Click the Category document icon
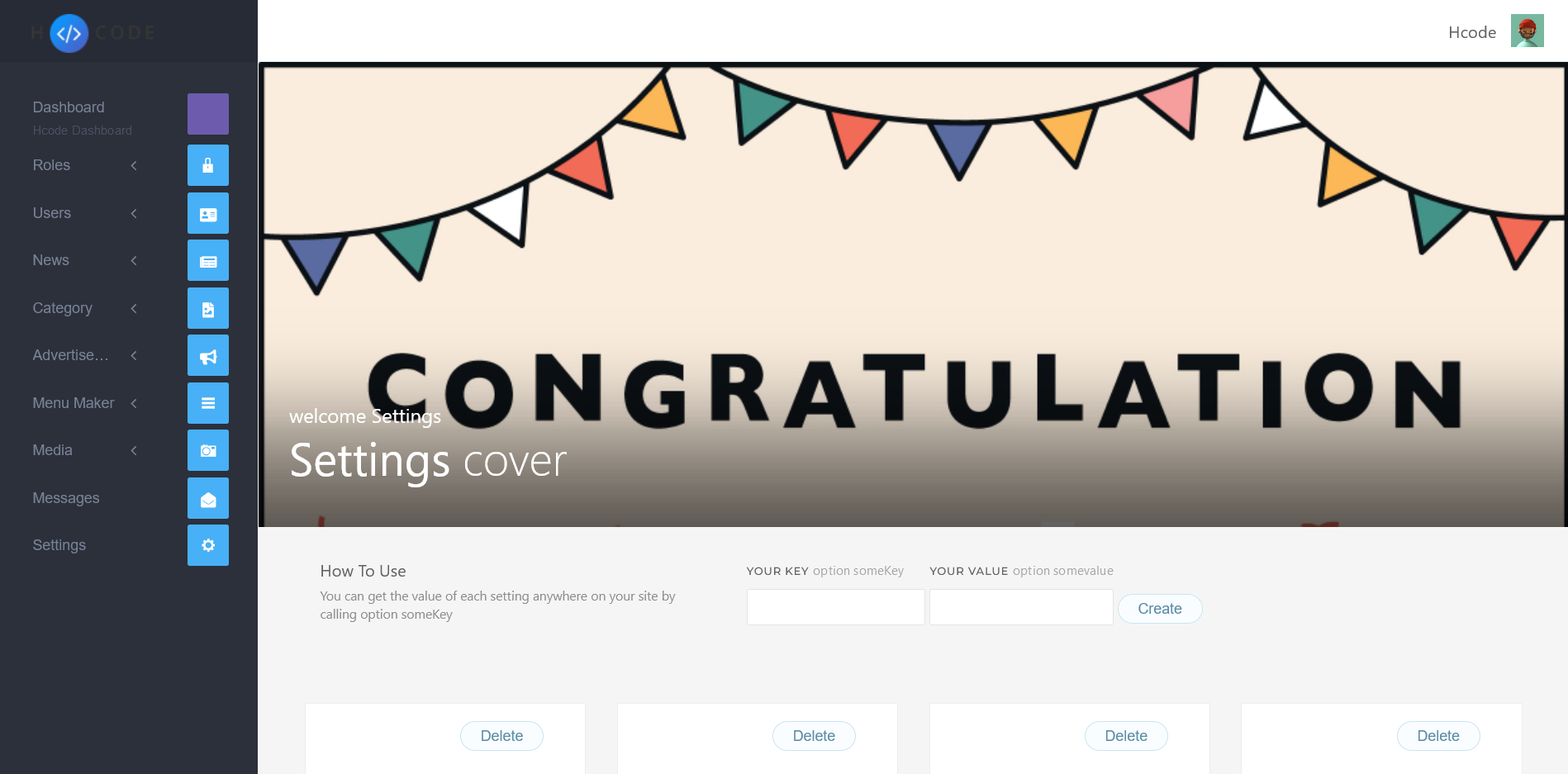Image resolution: width=1568 pixels, height=774 pixels. click(x=208, y=308)
